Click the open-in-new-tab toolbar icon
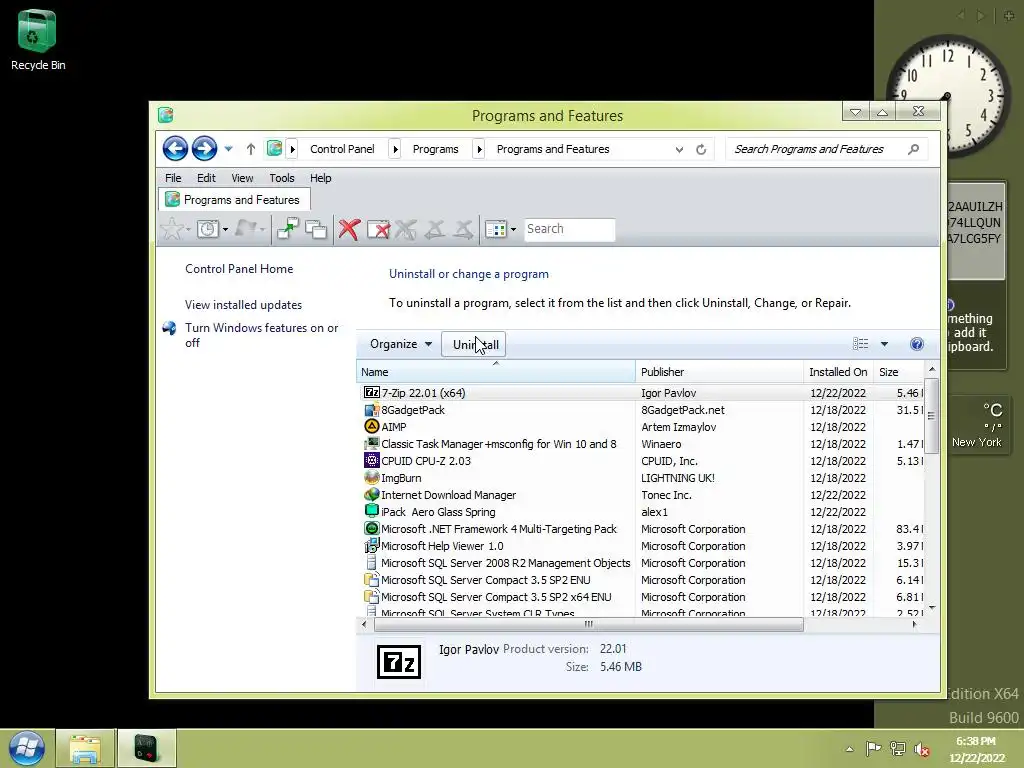The height and width of the screenshot is (768, 1024). point(287,229)
